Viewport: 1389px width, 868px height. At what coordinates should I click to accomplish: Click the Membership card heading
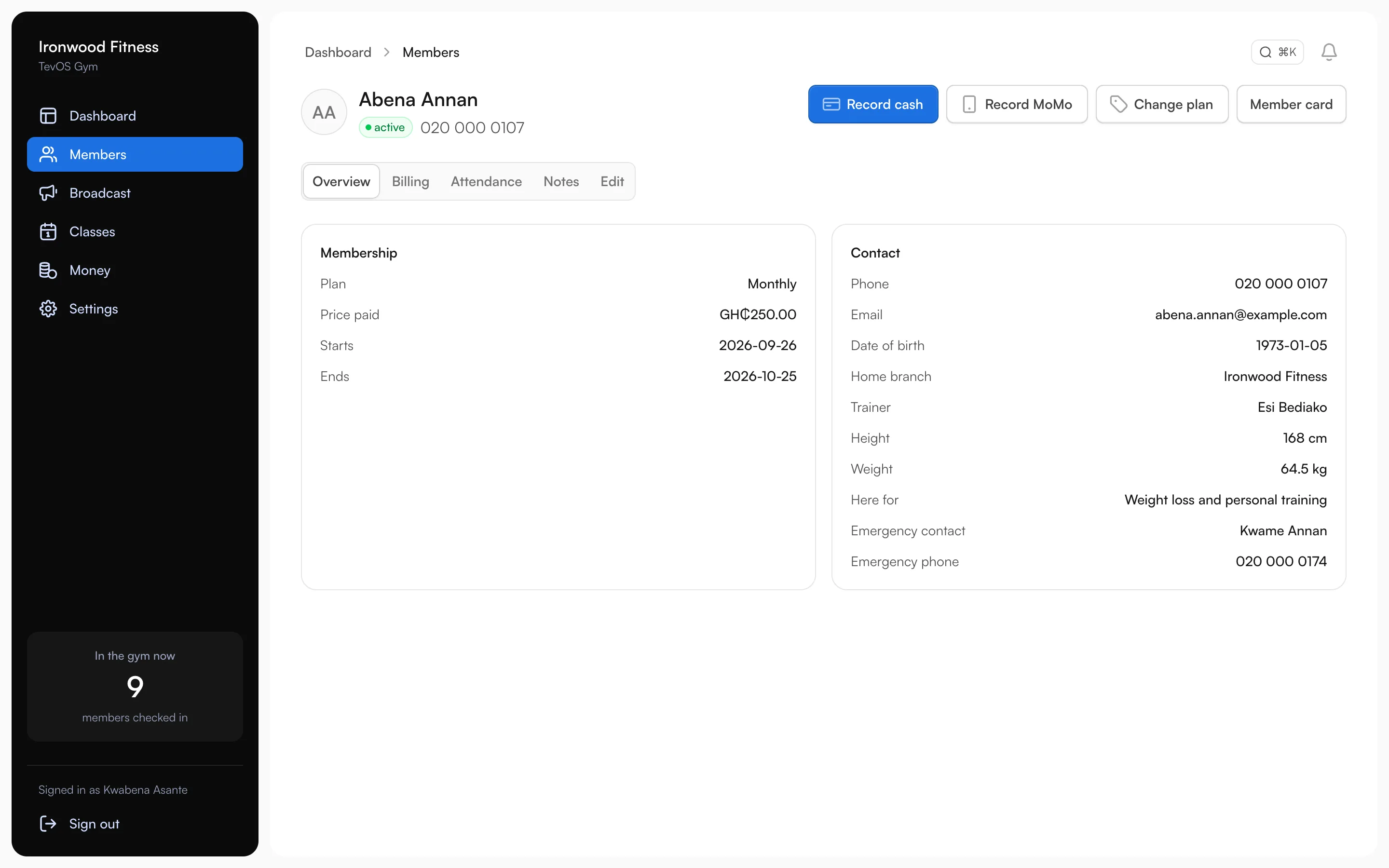359,253
